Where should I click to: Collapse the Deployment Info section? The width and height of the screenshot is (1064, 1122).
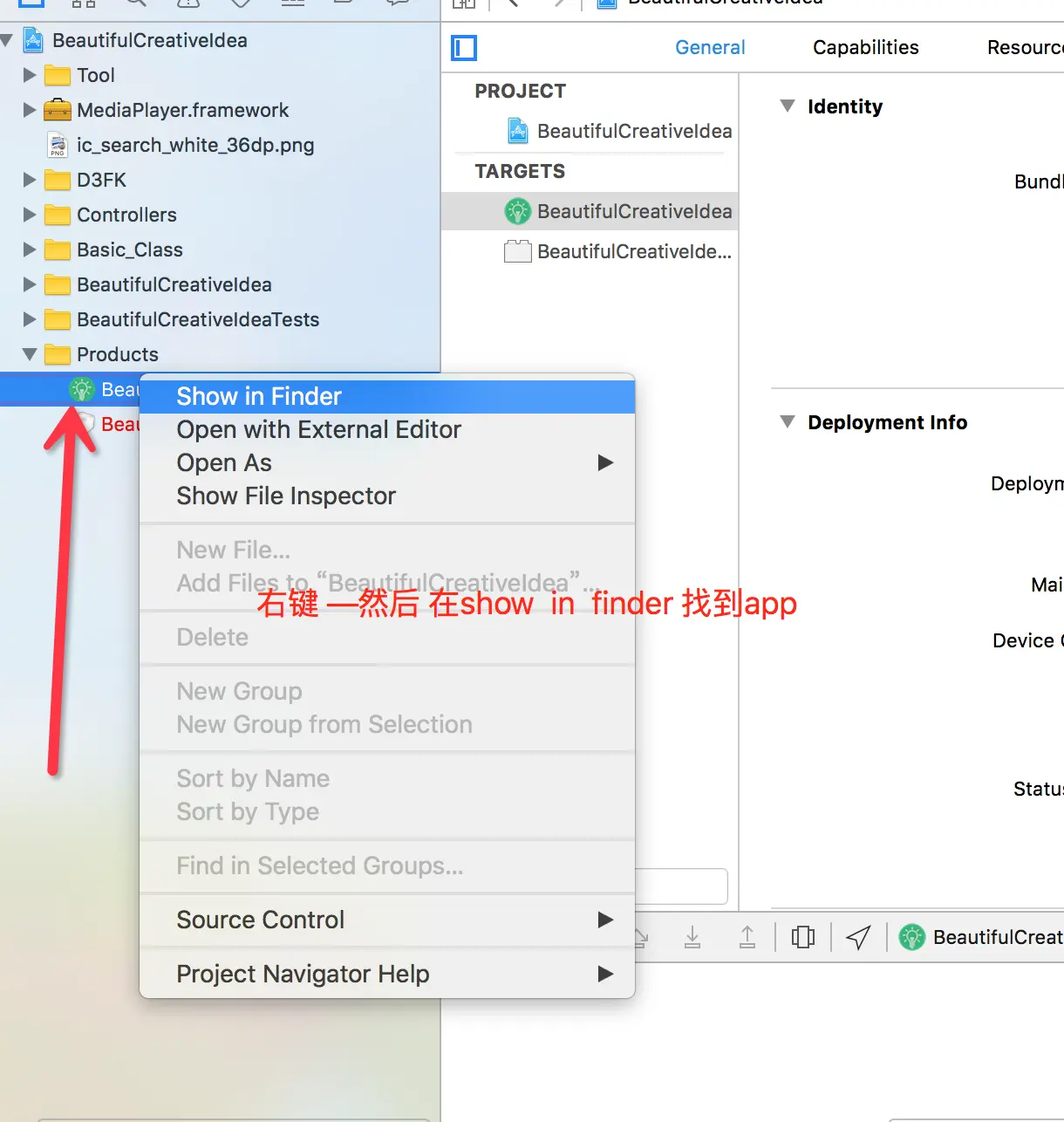[x=788, y=422]
